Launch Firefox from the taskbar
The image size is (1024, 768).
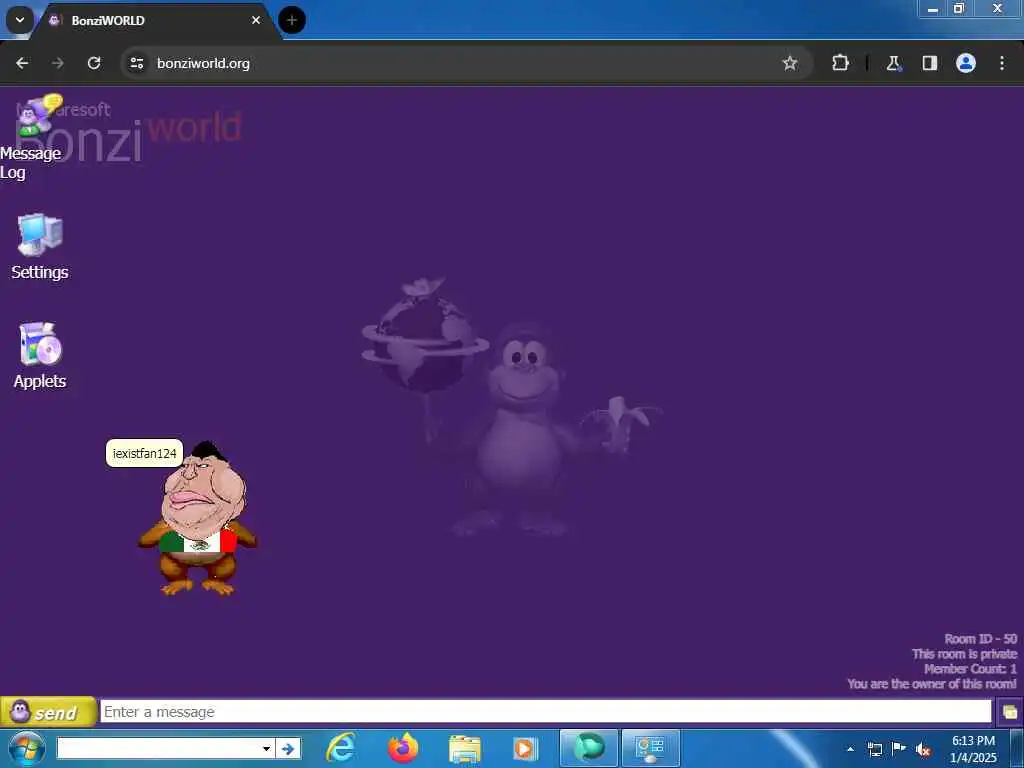(403, 748)
